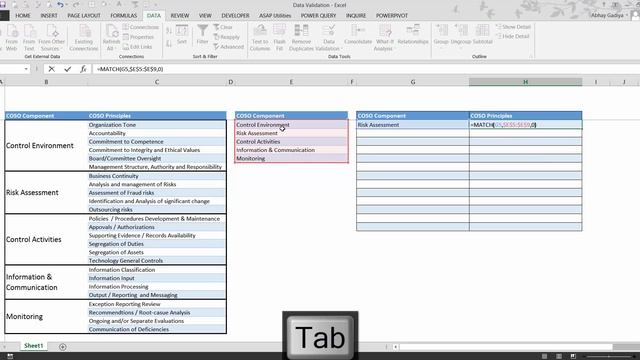This screenshot has height=360, width=640.
Task: Confirm formula with checkmark icon
Action: pyautogui.click(x=67, y=69)
